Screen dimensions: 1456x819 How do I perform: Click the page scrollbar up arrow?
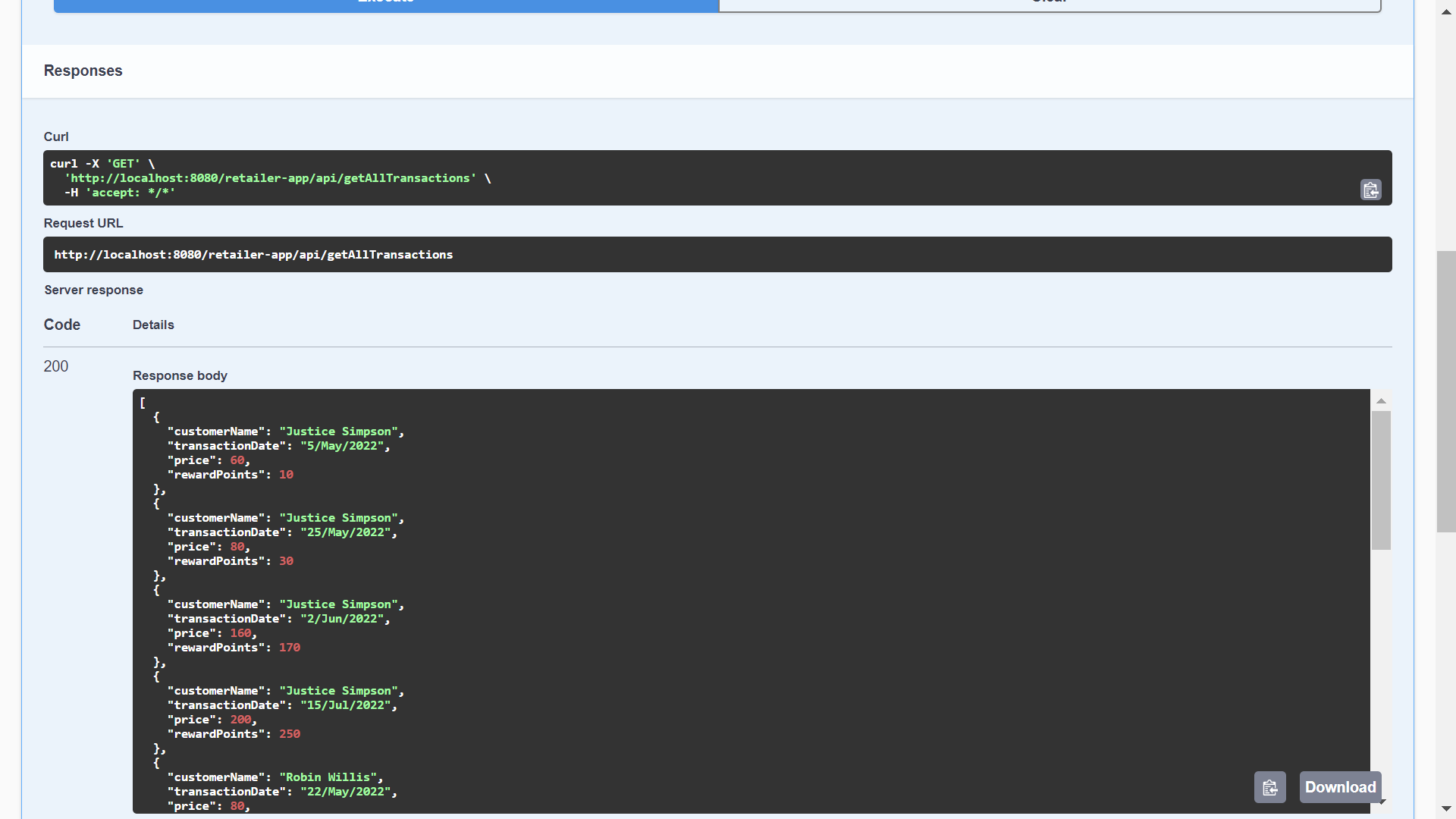[x=1445, y=11]
